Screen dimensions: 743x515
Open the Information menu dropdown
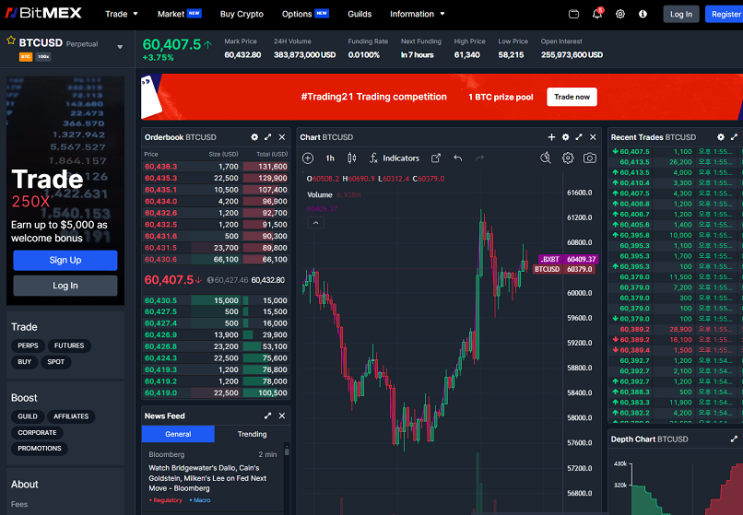pyautogui.click(x=417, y=14)
